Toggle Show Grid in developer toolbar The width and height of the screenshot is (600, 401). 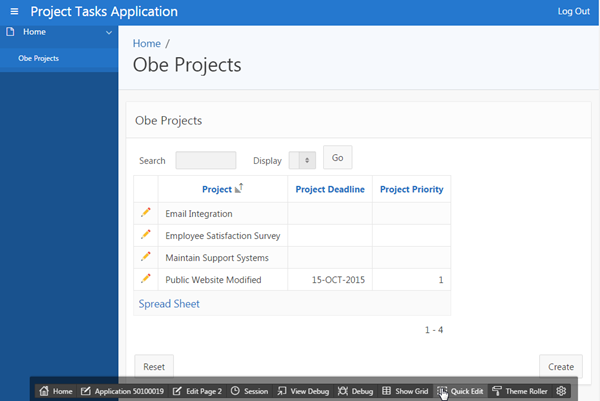click(405, 391)
